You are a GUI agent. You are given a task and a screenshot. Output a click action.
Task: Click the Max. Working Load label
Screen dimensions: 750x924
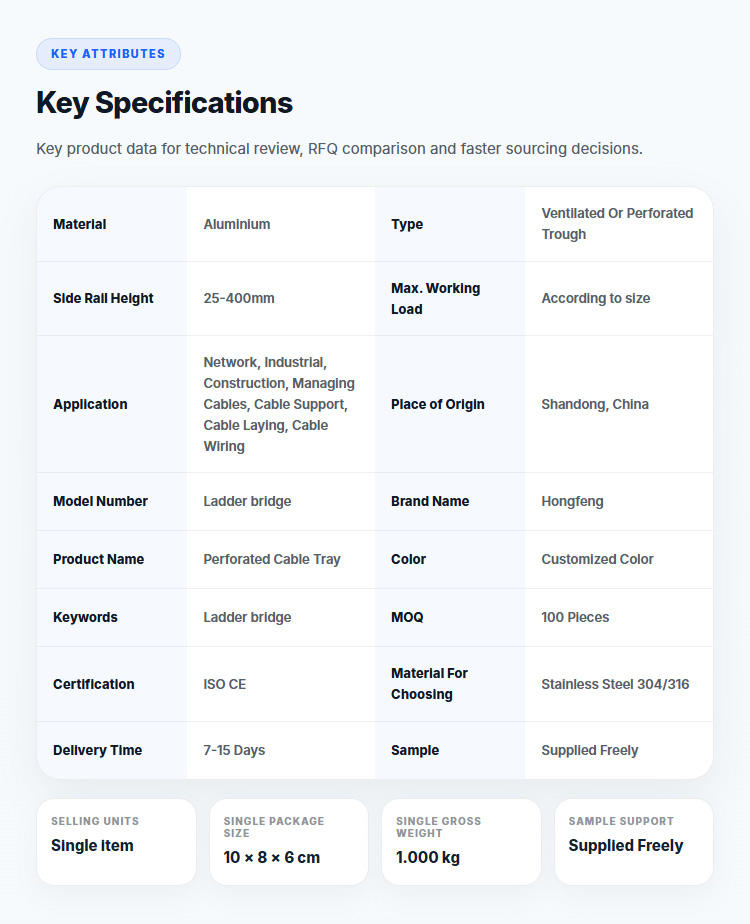point(435,298)
